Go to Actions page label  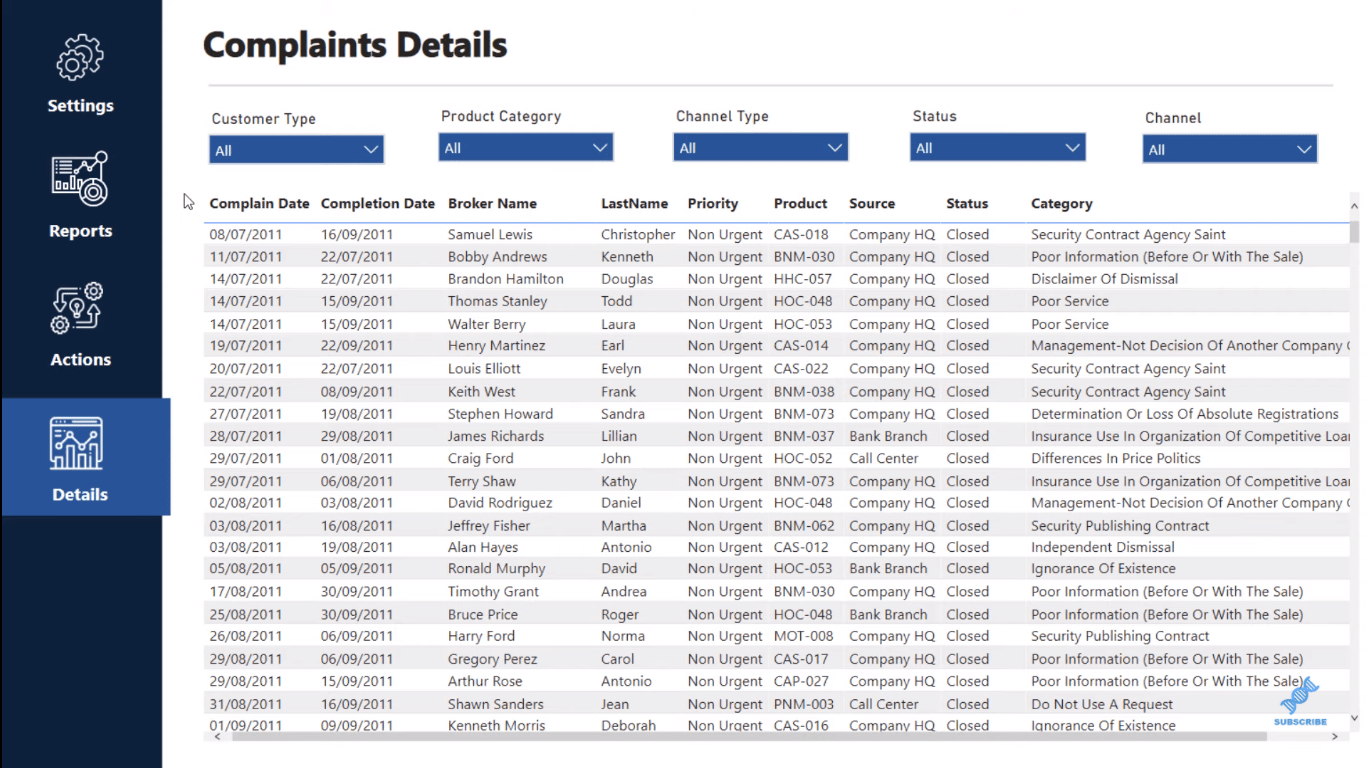pos(81,360)
